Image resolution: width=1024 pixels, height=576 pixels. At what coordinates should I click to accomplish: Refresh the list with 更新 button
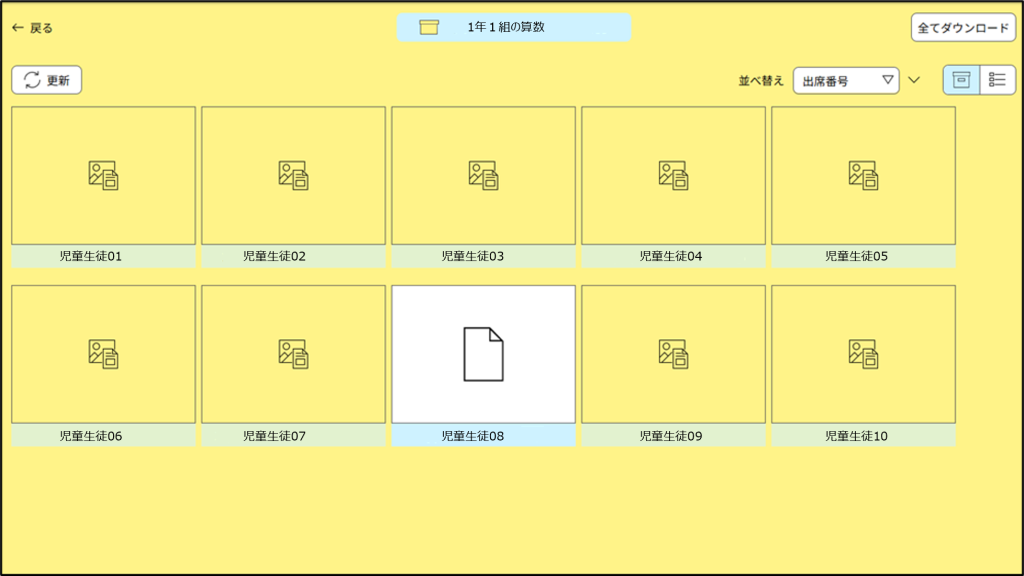[x=47, y=80]
